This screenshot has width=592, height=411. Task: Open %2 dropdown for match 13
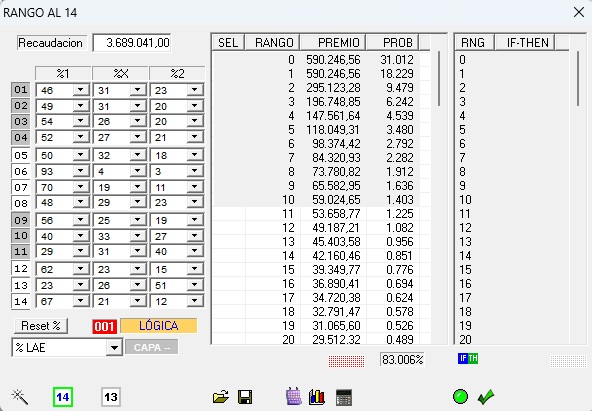pyautogui.click(x=194, y=285)
